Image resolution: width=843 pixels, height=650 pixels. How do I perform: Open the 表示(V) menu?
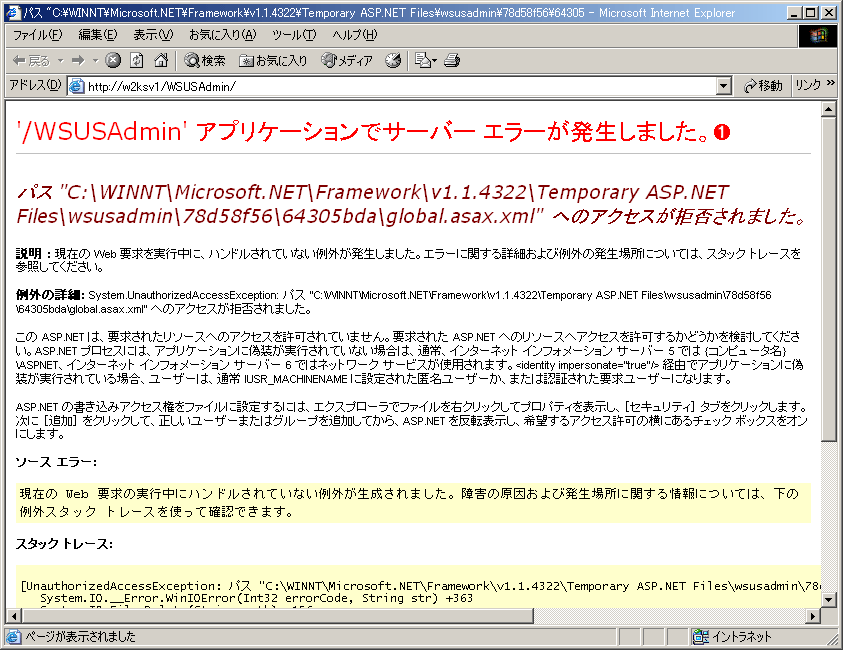click(x=153, y=35)
